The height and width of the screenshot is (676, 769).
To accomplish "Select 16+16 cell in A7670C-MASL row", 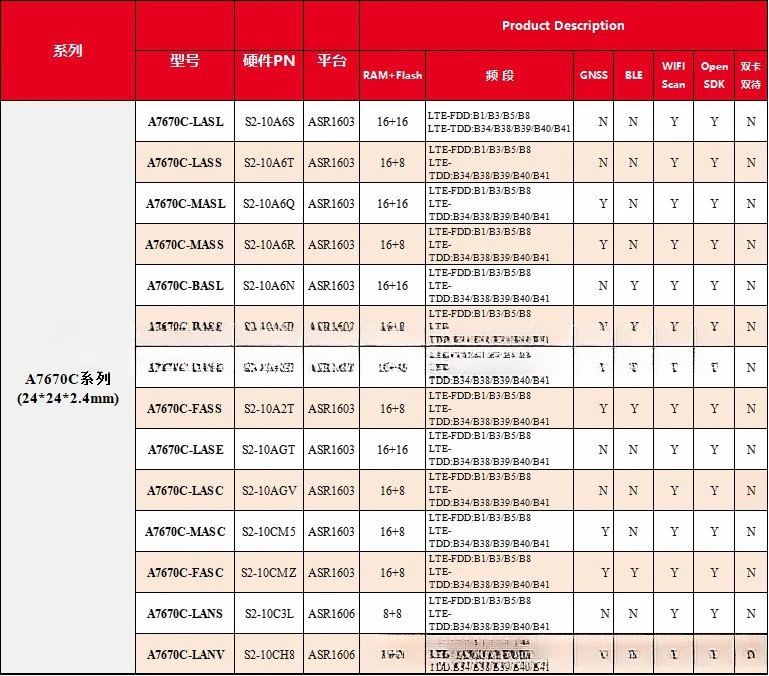I will 392,204.
